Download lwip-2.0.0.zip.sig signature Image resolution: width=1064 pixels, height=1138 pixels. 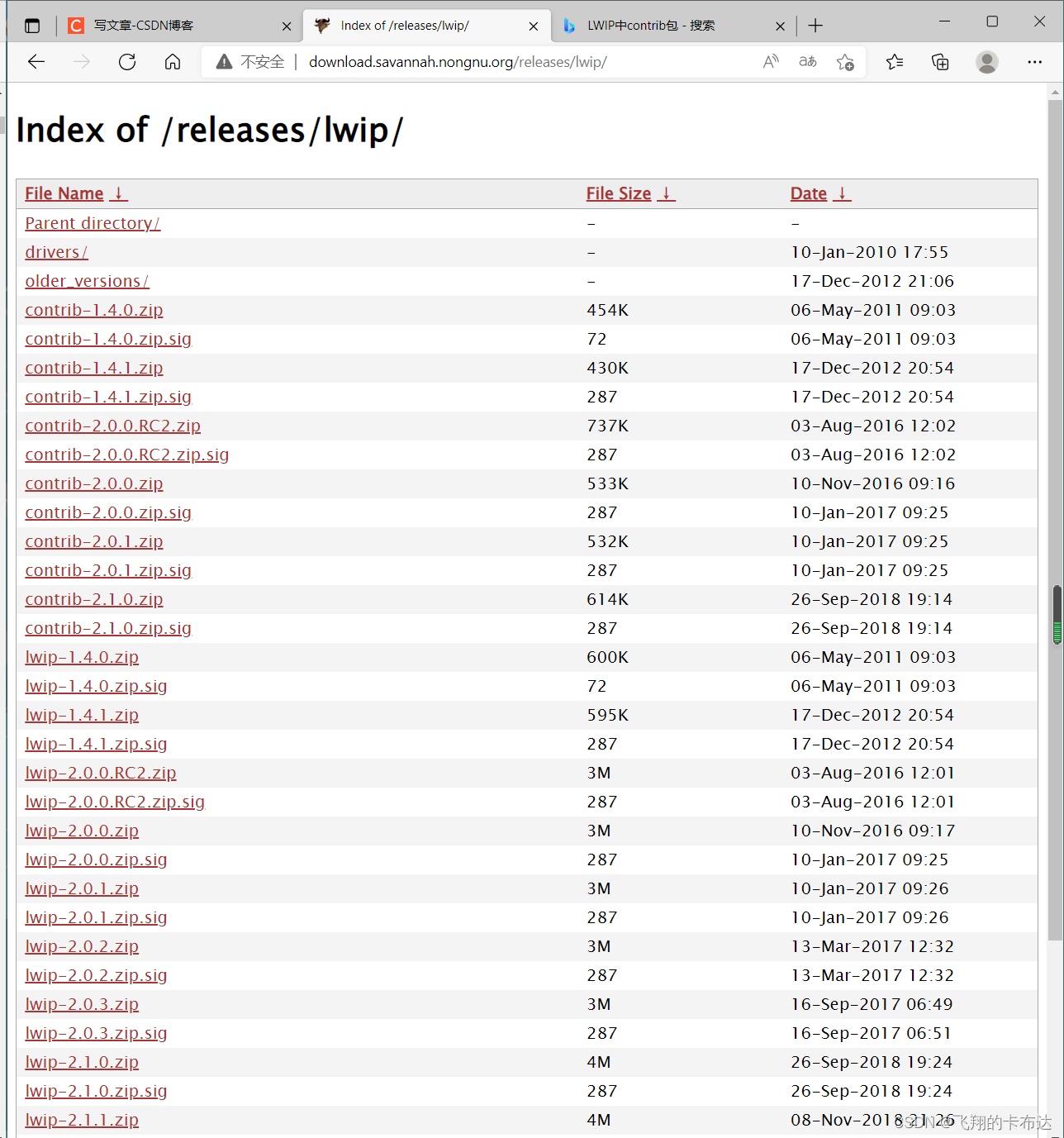tap(96, 859)
